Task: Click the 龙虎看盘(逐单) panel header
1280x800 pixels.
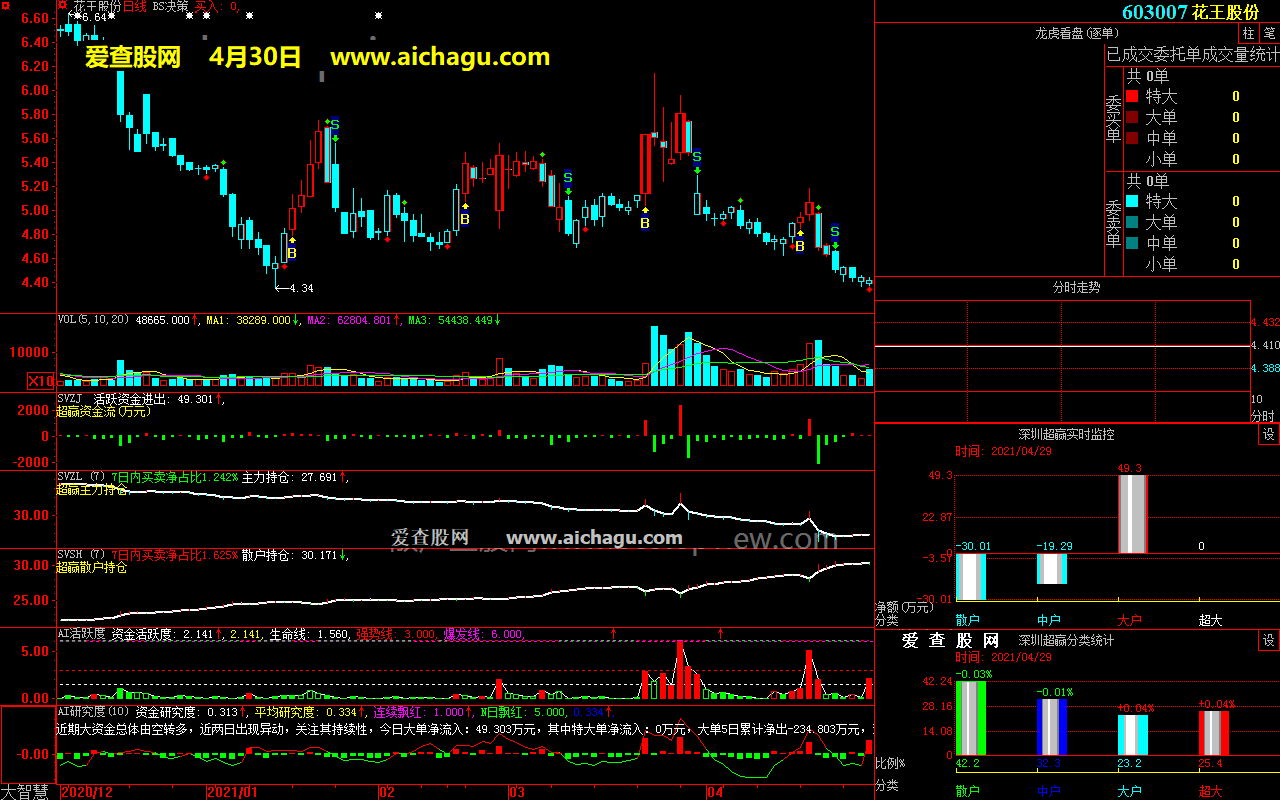Action: click(1075, 33)
